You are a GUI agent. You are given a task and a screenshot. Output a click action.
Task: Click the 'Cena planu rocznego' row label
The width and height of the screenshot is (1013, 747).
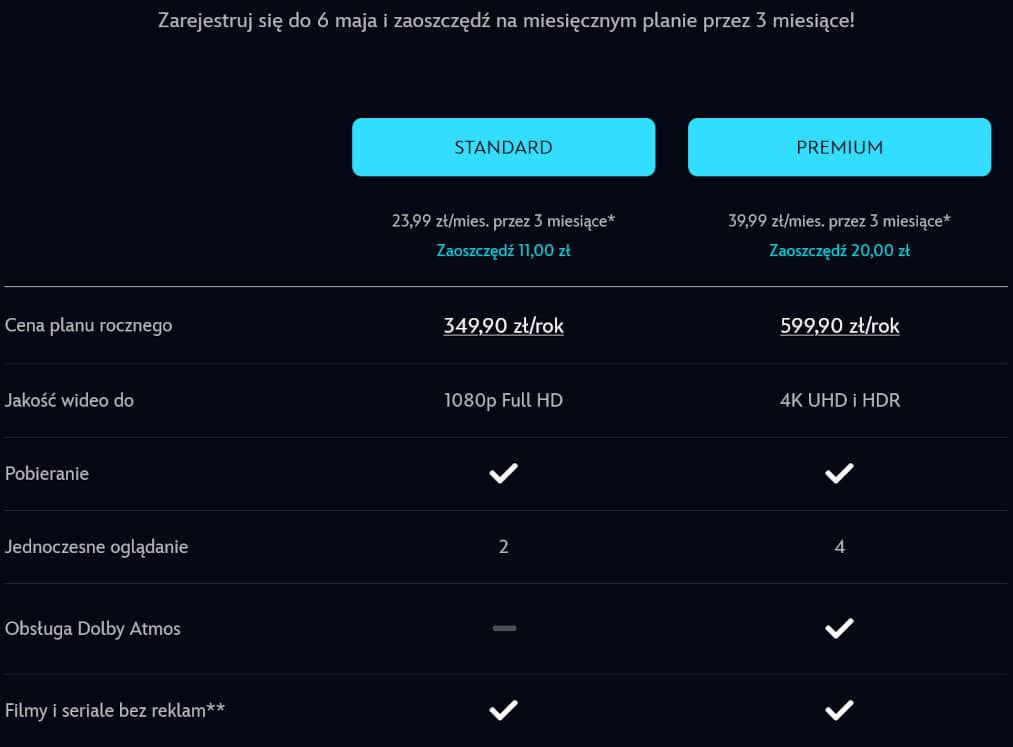tap(89, 326)
